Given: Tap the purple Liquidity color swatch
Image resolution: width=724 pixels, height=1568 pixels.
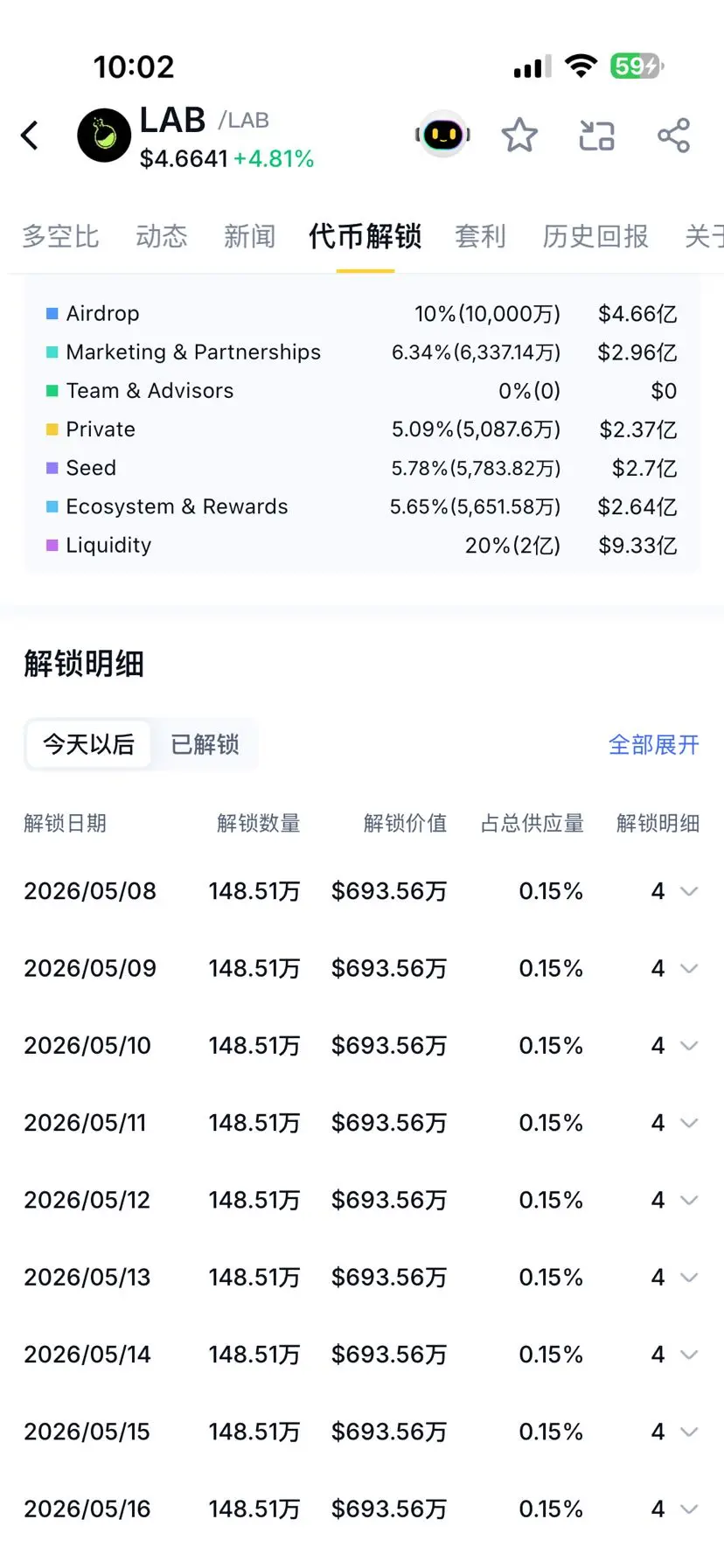Looking at the screenshot, I should [x=52, y=545].
